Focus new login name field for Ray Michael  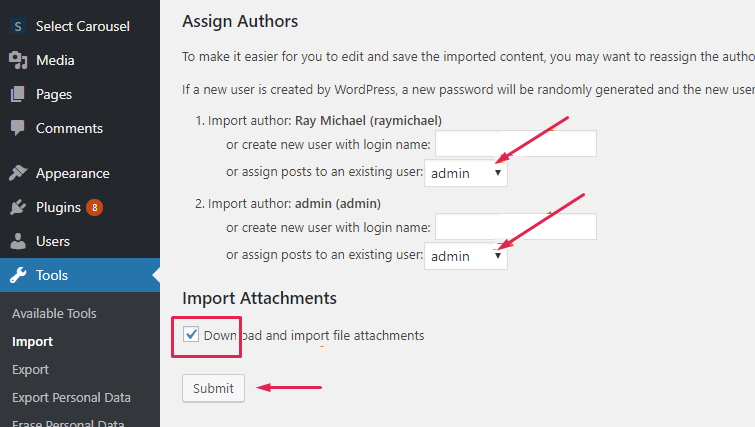pos(515,144)
